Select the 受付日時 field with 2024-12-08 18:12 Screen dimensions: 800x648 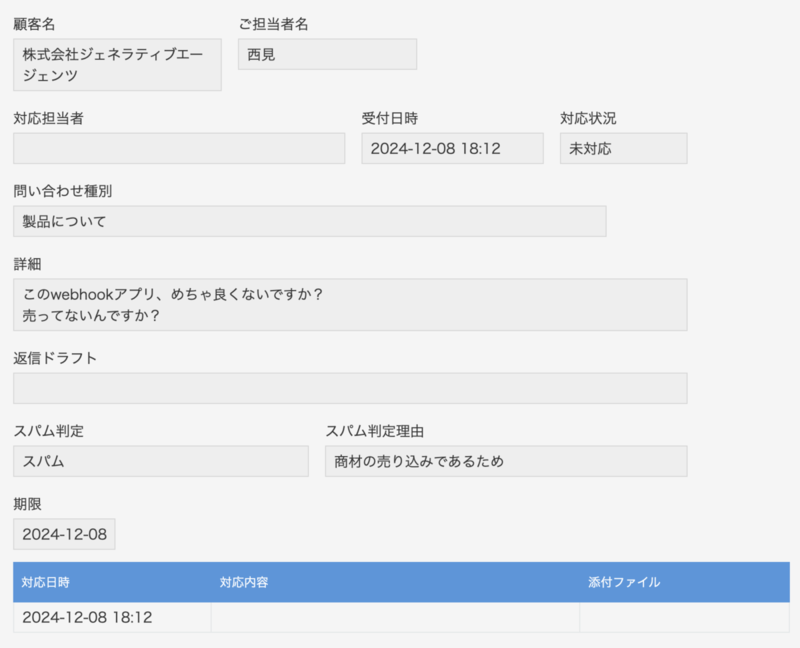453,148
